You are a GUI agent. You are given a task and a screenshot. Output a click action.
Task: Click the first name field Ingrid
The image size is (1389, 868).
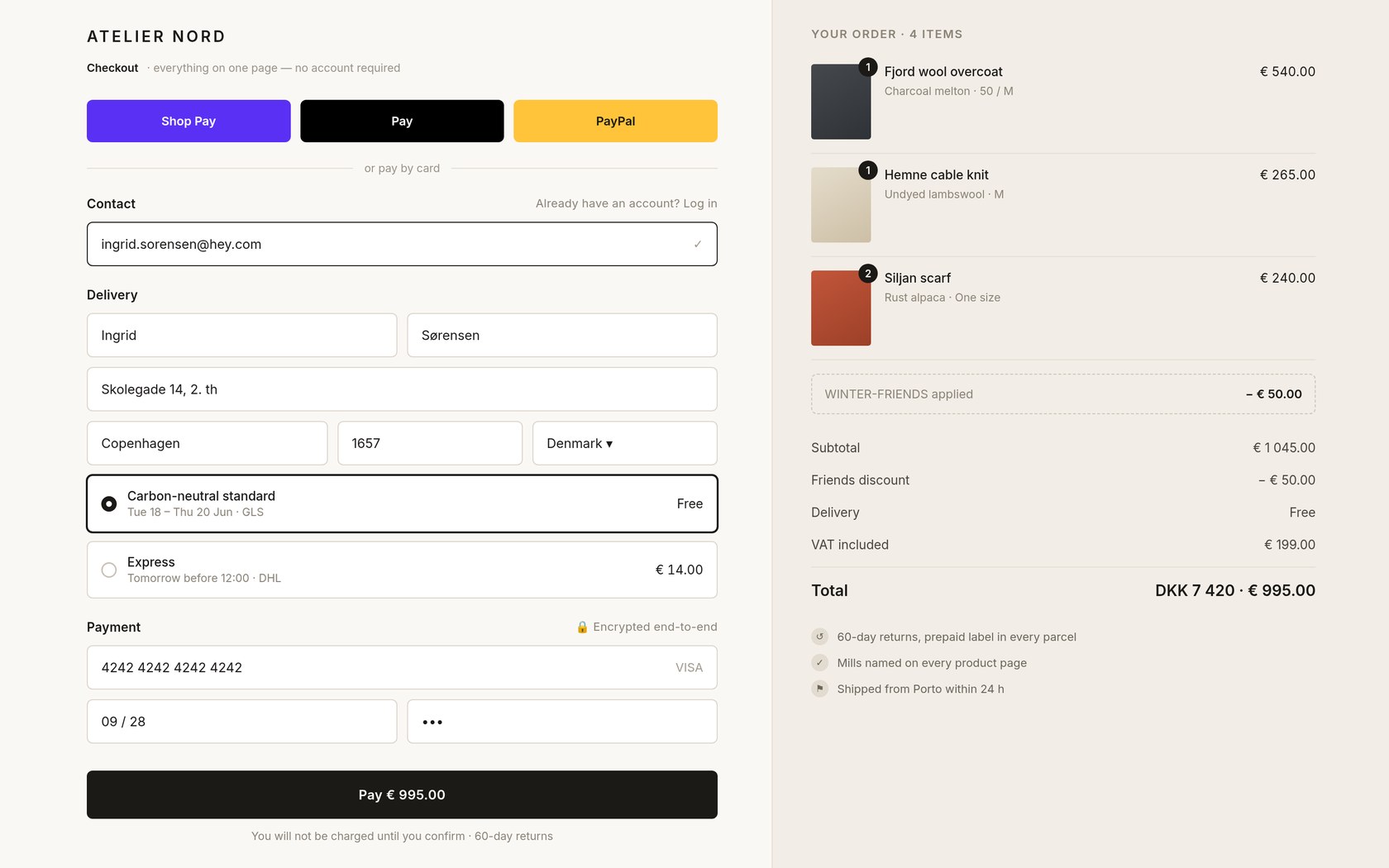pos(241,335)
